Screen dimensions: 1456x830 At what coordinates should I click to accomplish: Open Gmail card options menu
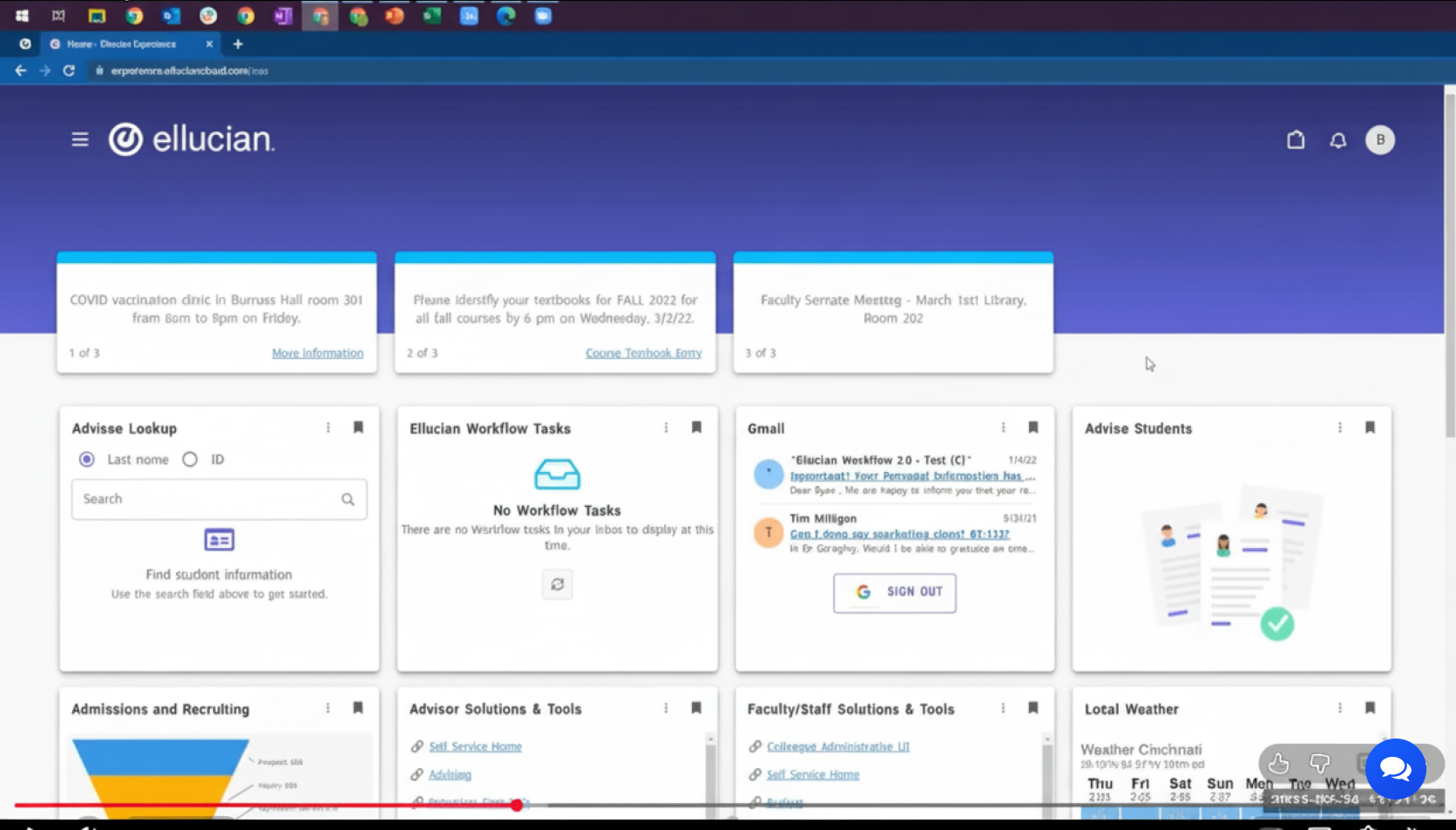[1004, 428]
